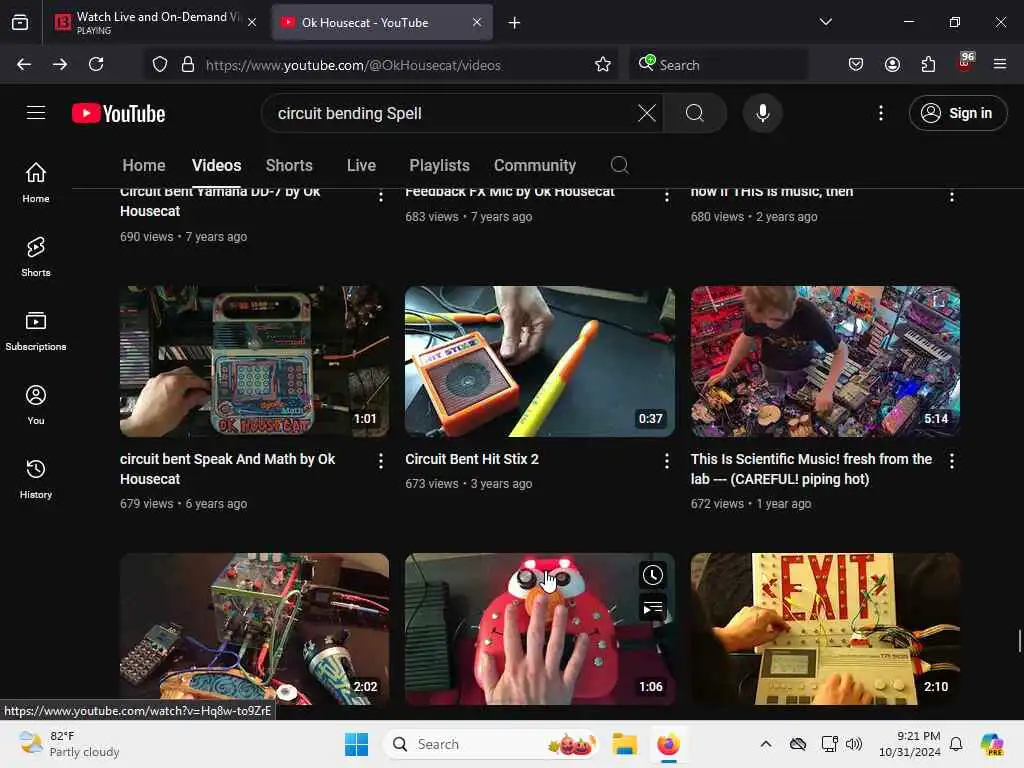
Task: Open Firefox extensions puzzle icon
Action: pos(928,64)
